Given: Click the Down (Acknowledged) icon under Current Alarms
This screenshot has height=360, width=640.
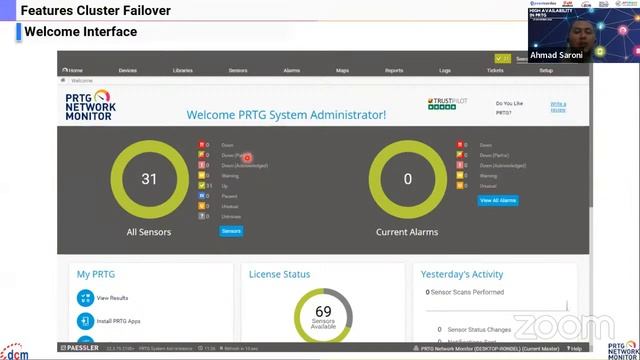Looking at the screenshot, I should pos(460,165).
